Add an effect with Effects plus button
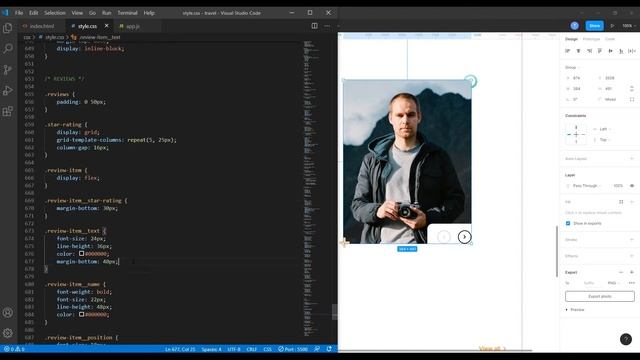Screen dimensions: 640x360 click(632, 256)
